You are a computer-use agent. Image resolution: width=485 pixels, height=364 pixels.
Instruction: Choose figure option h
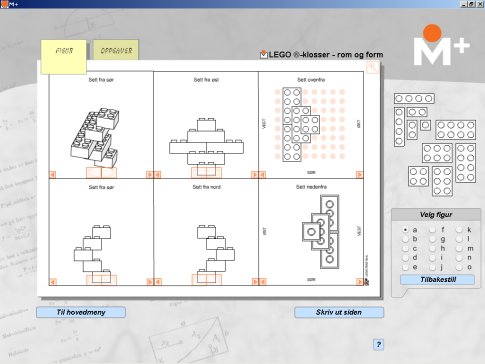pos(432,248)
